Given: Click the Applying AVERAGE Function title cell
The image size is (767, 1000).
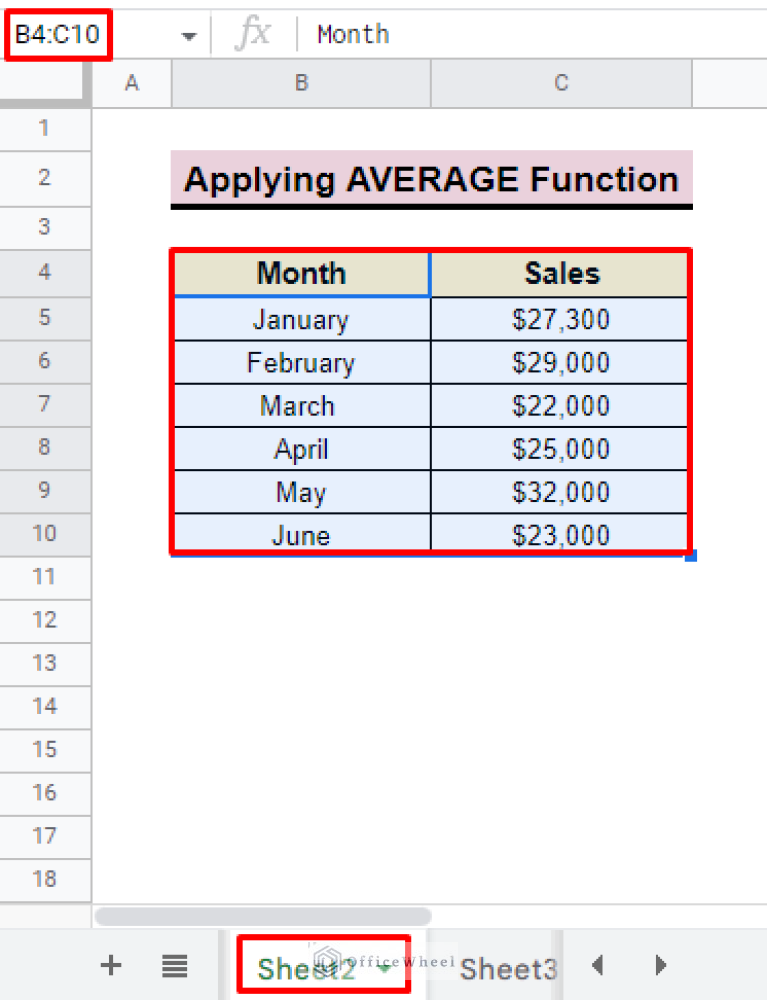Looking at the screenshot, I should click(x=431, y=180).
